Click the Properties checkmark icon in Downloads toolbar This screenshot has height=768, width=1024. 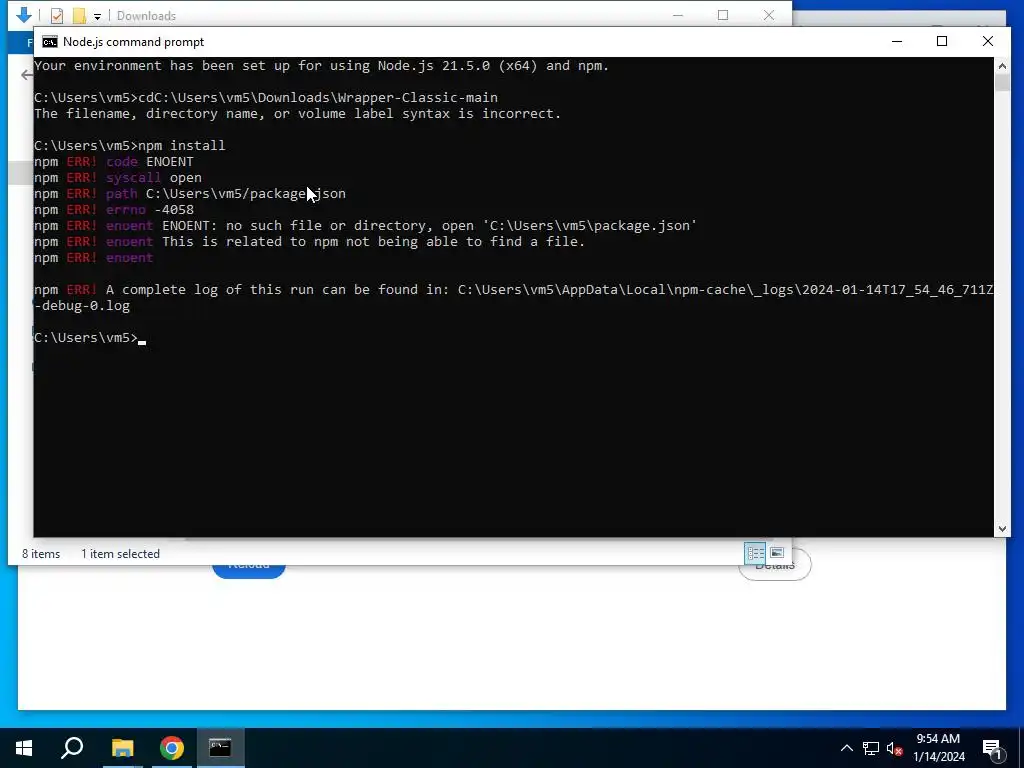57,16
